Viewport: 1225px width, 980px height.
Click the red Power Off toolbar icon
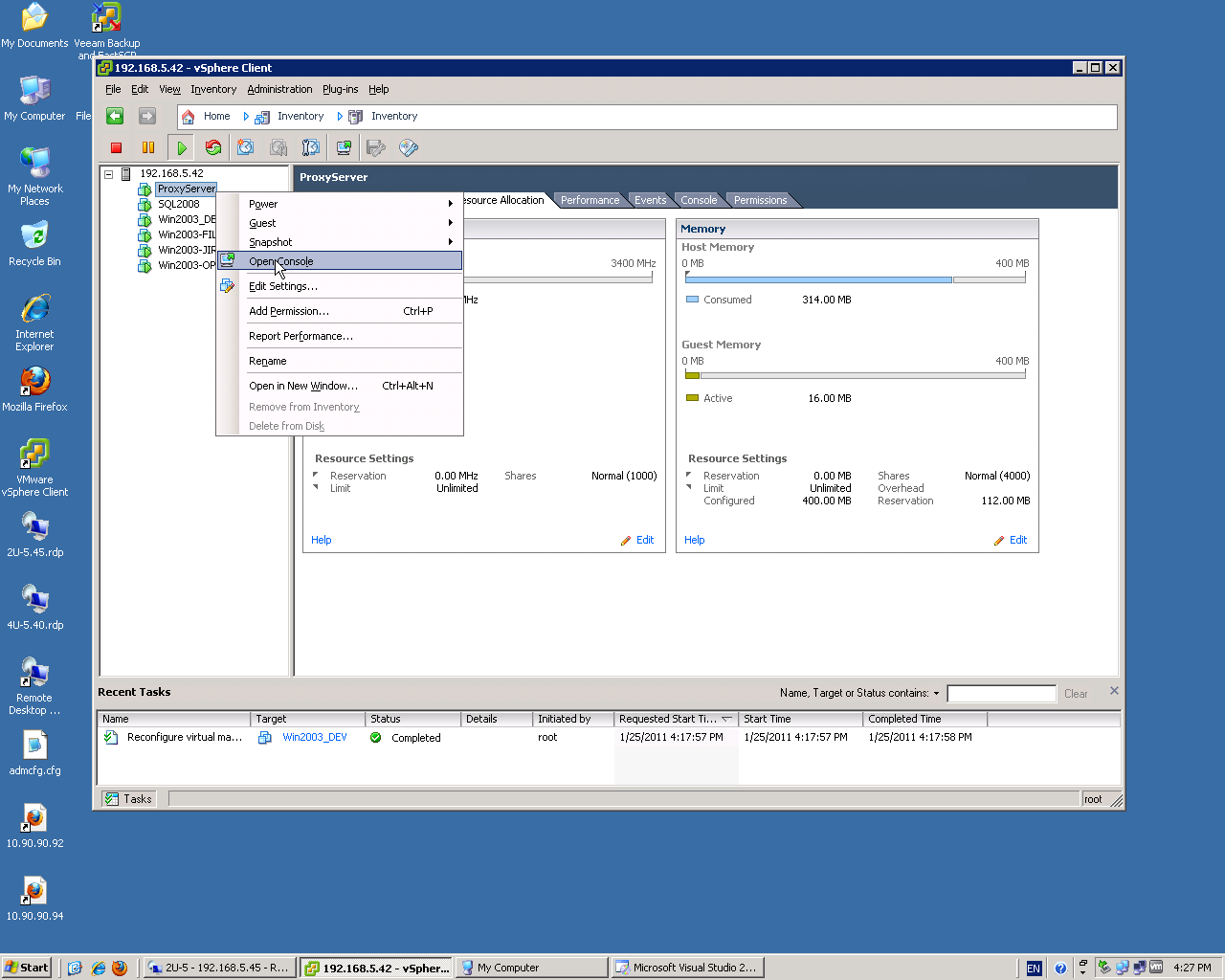tap(117, 147)
